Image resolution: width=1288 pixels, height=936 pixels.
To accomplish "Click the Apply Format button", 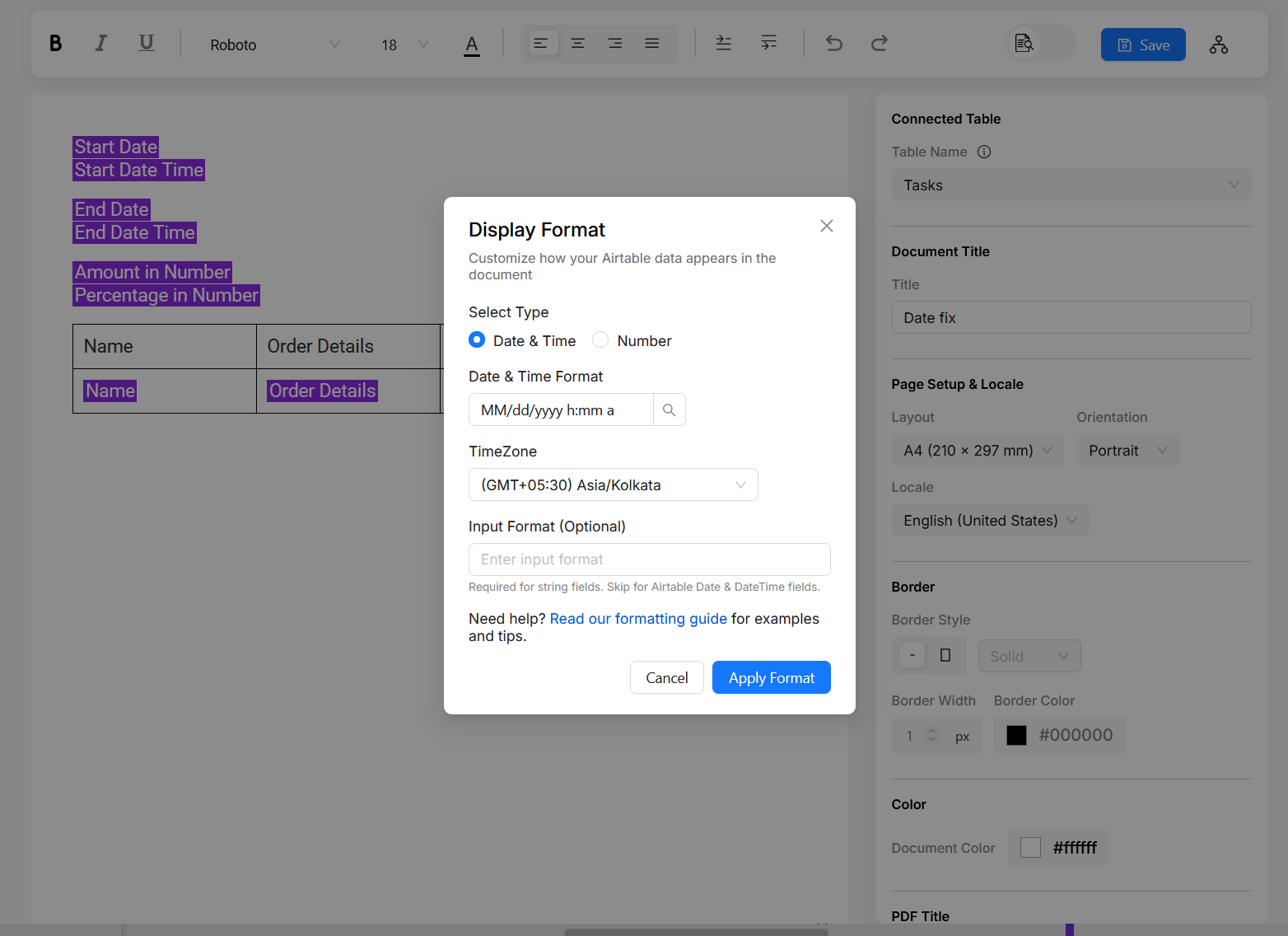I will point(772,677).
